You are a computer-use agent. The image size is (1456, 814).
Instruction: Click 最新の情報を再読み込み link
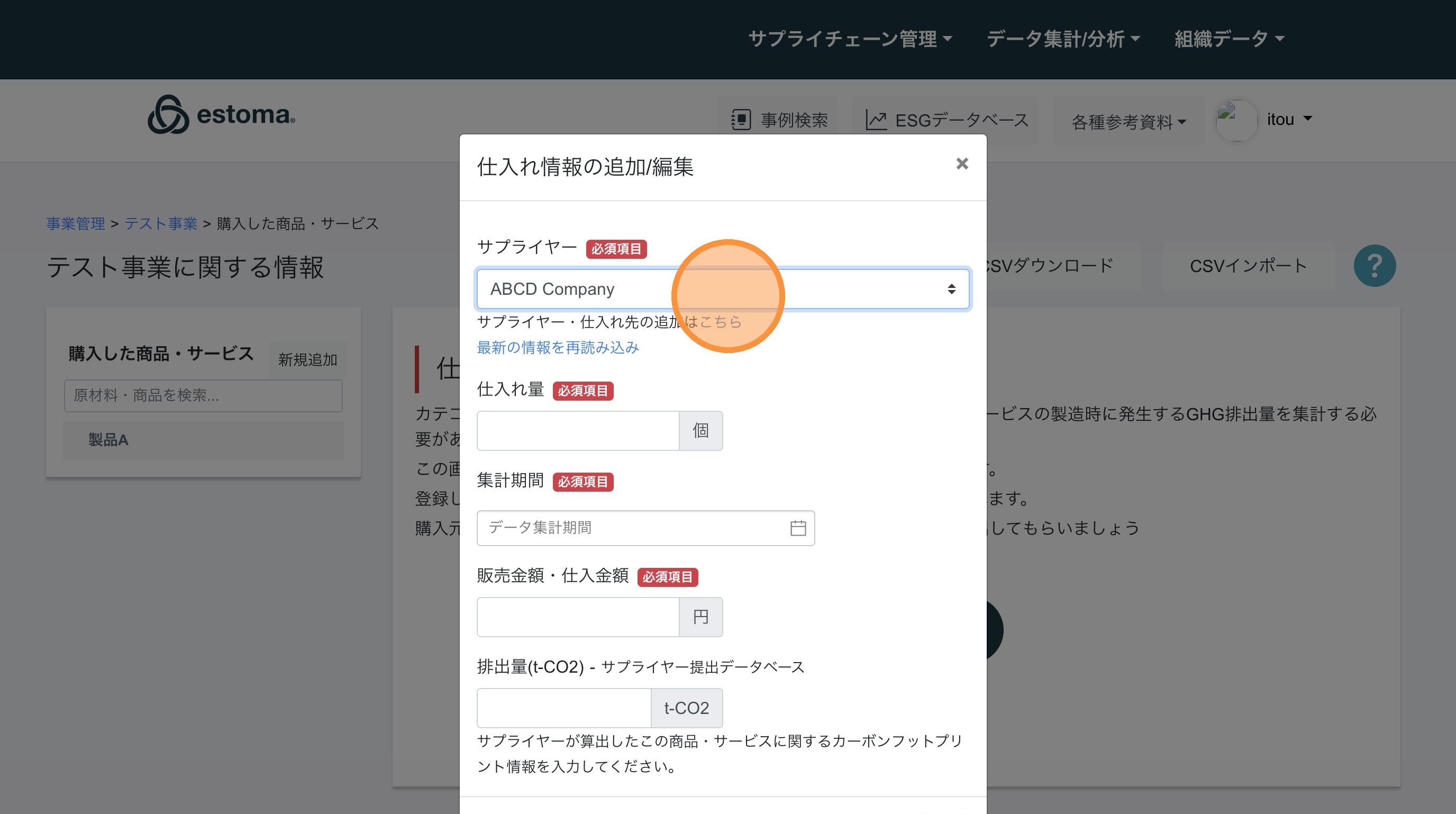tap(558, 347)
